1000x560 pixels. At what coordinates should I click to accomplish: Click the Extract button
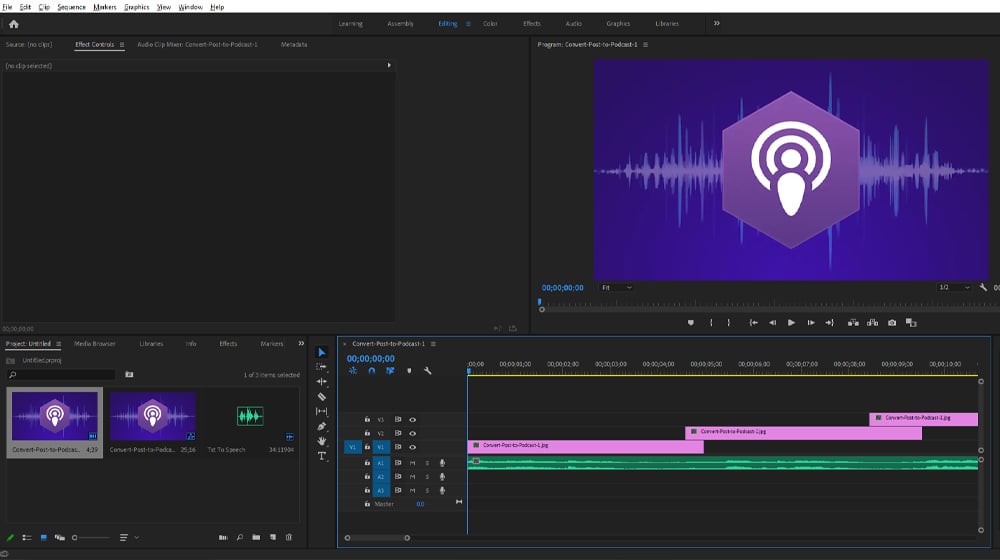pyautogui.click(x=872, y=323)
